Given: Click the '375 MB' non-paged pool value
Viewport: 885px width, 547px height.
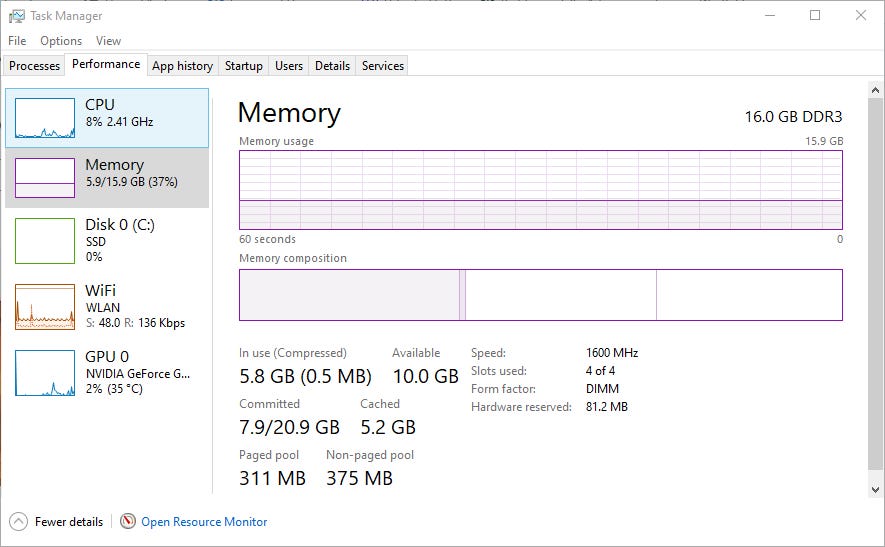Looking at the screenshot, I should click(360, 478).
